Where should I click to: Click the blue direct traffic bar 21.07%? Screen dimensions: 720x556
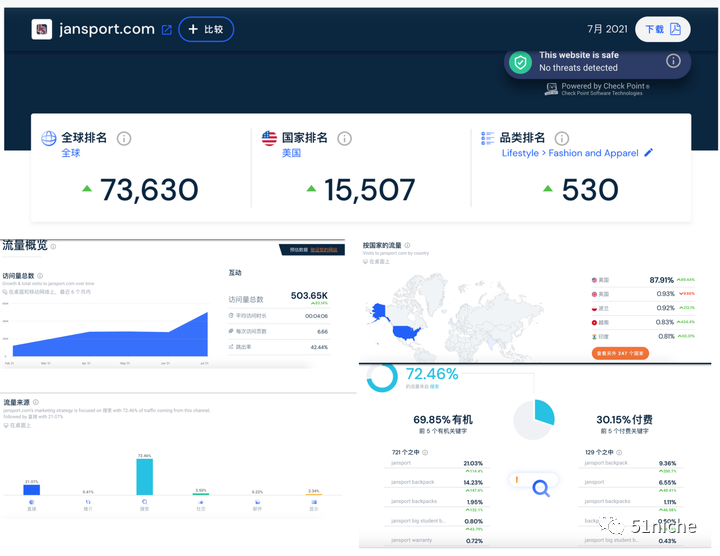coord(31,489)
